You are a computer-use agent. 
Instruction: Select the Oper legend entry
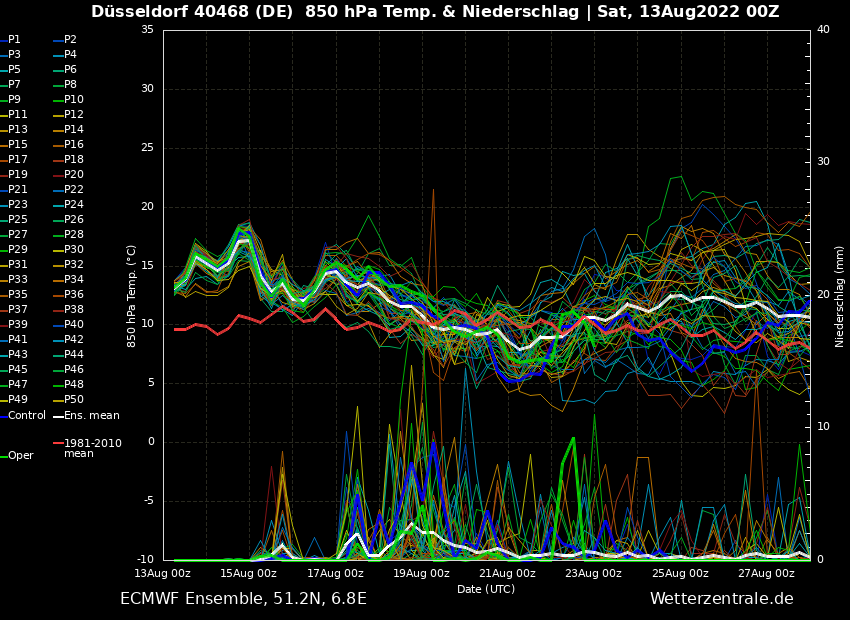click(x=20, y=455)
